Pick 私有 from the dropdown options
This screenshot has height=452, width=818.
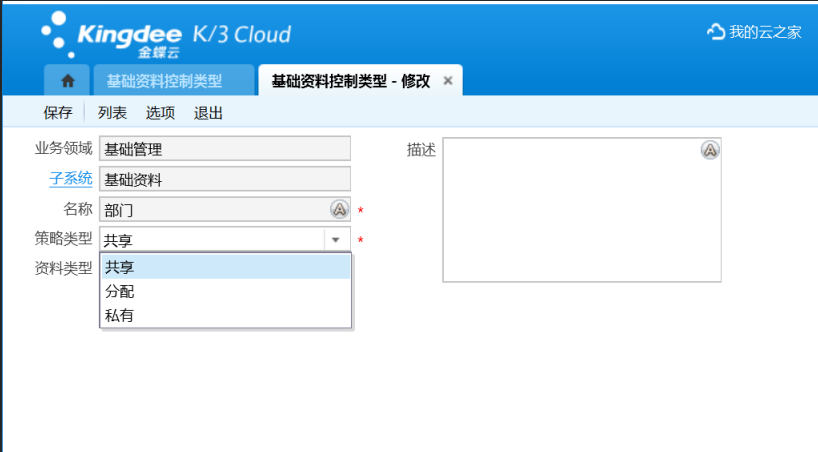pos(225,315)
